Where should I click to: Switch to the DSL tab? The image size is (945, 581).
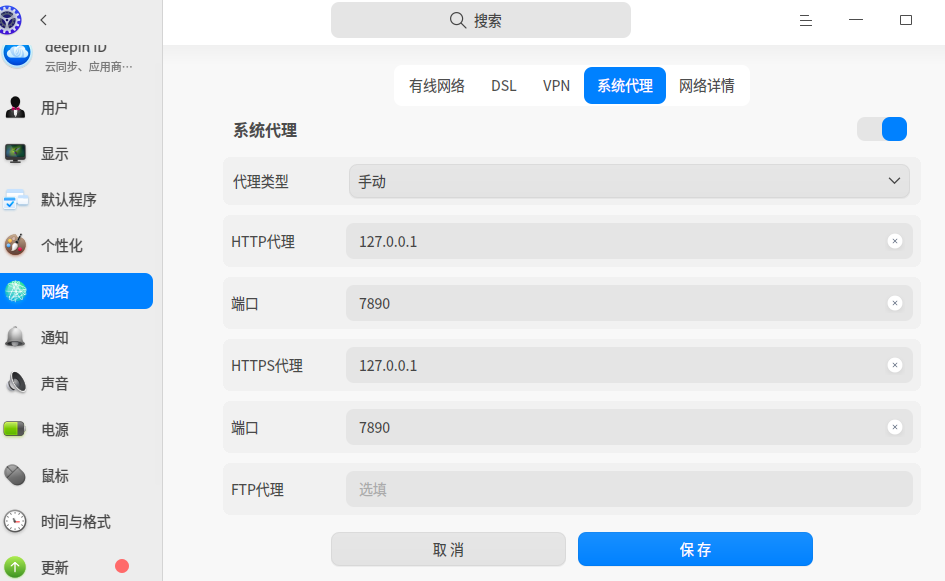pos(504,86)
